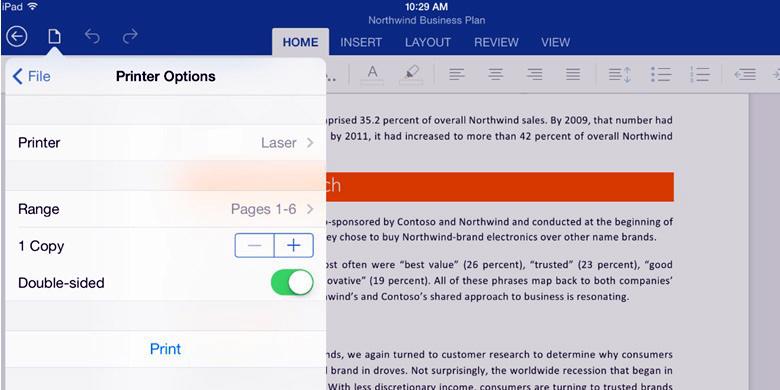Expand the Printer row showing Laser
Image resolution: width=780 pixels, height=390 pixels.
click(x=166, y=143)
